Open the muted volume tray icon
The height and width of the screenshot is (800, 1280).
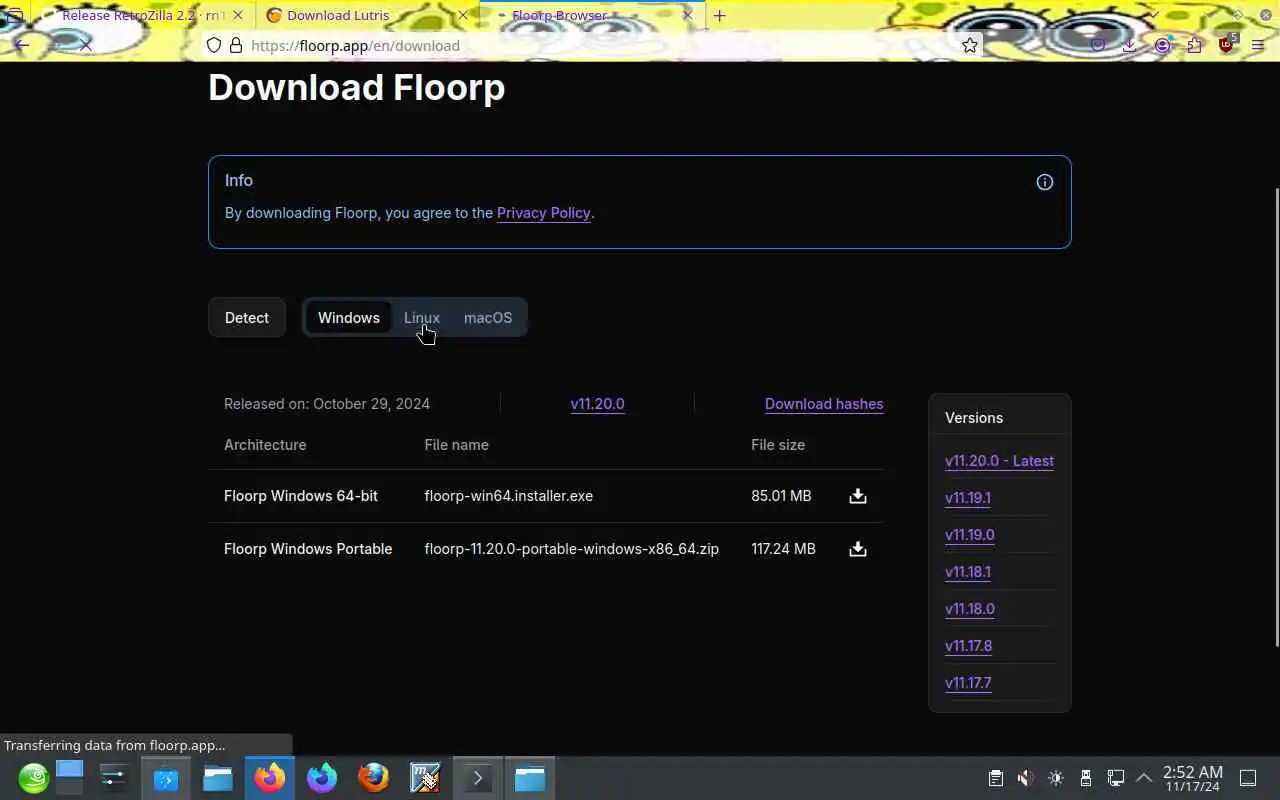(1025, 778)
